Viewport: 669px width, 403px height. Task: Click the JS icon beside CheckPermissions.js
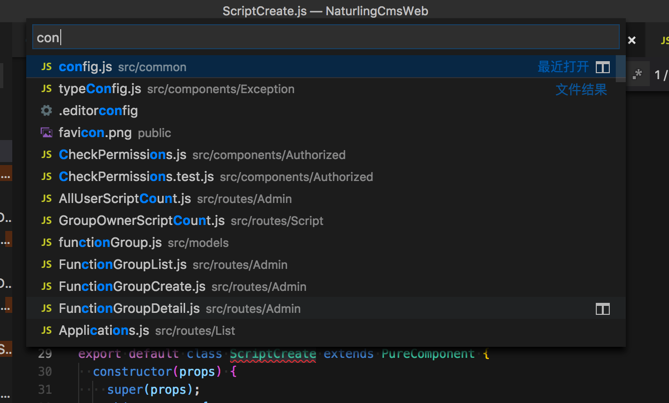[x=47, y=155]
